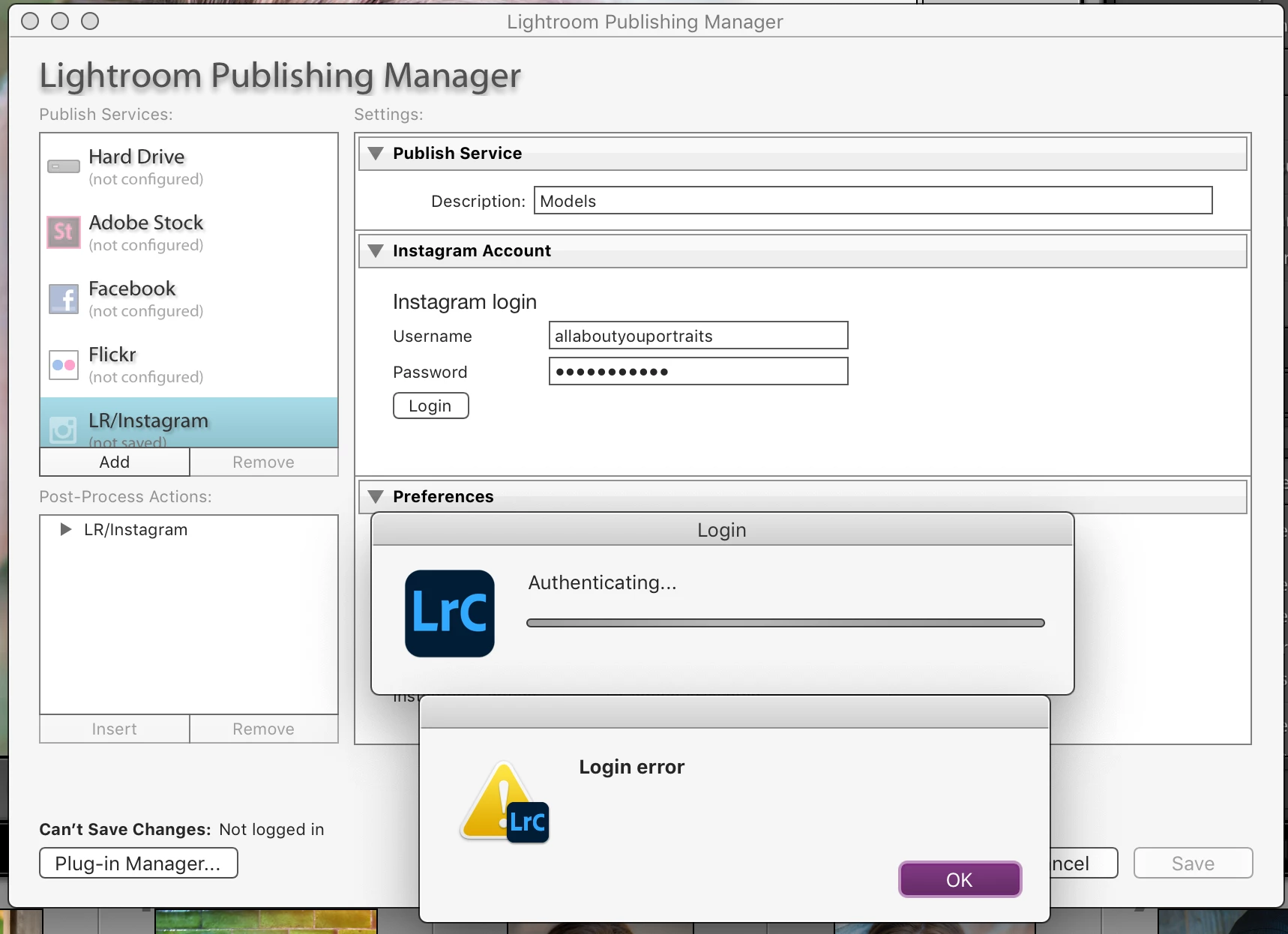The width and height of the screenshot is (1288, 934).
Task: Click the warning icon in Login error dialog
Action: point(504,802)
